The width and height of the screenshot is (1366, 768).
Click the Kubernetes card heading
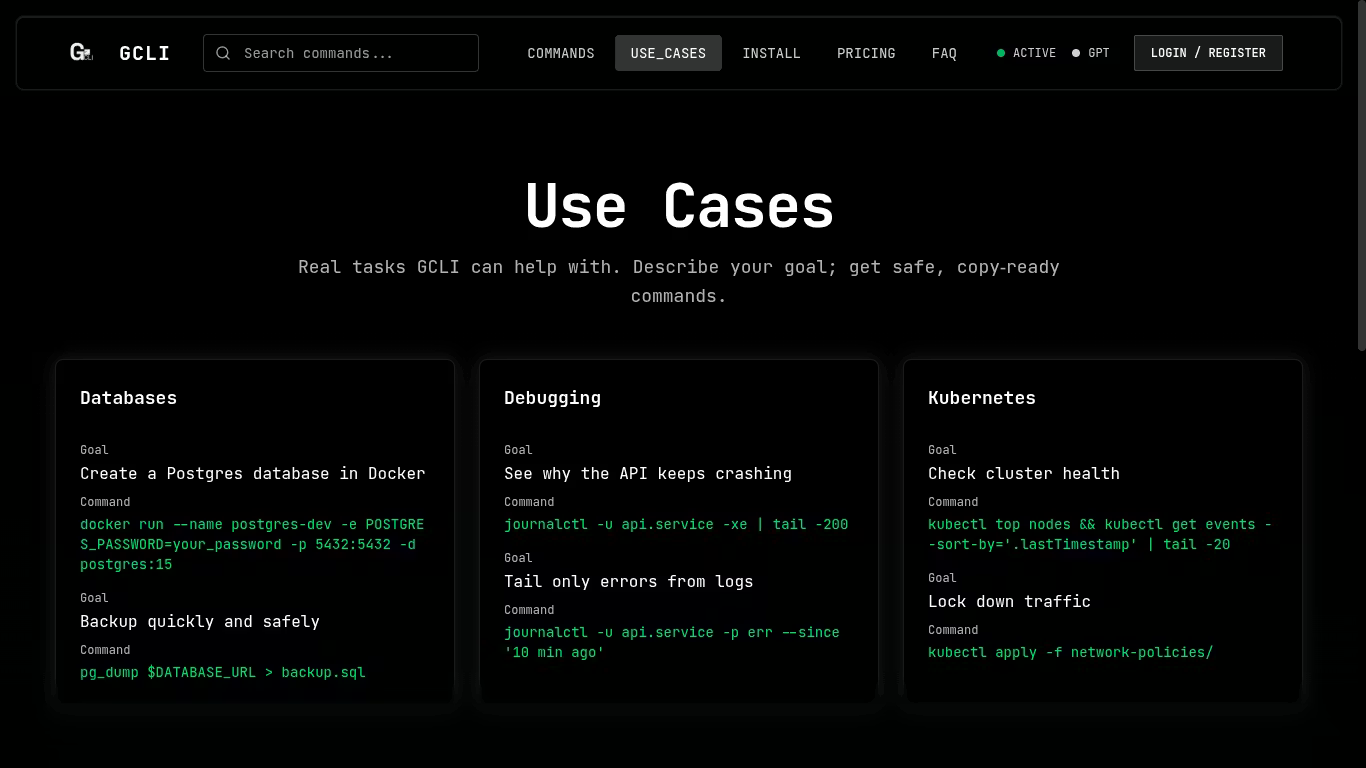[982, 398]
